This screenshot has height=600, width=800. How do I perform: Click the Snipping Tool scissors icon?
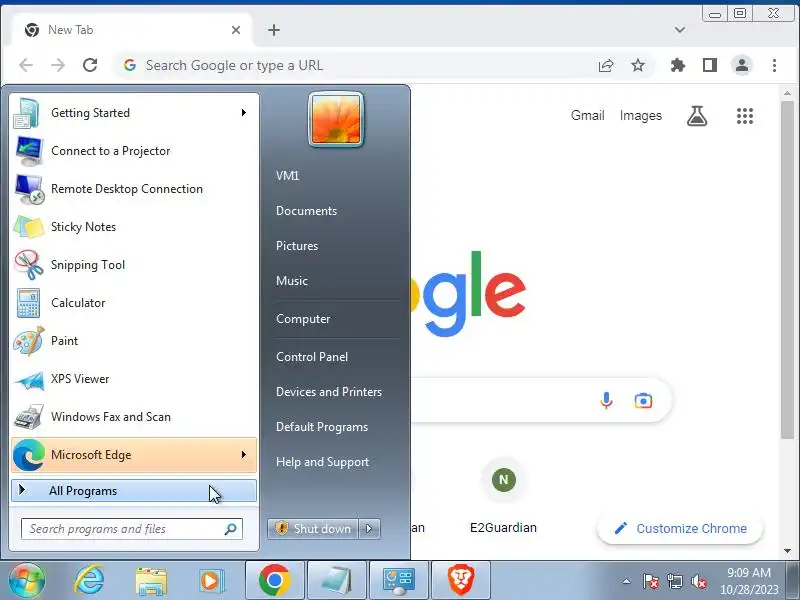coord(29,265)
